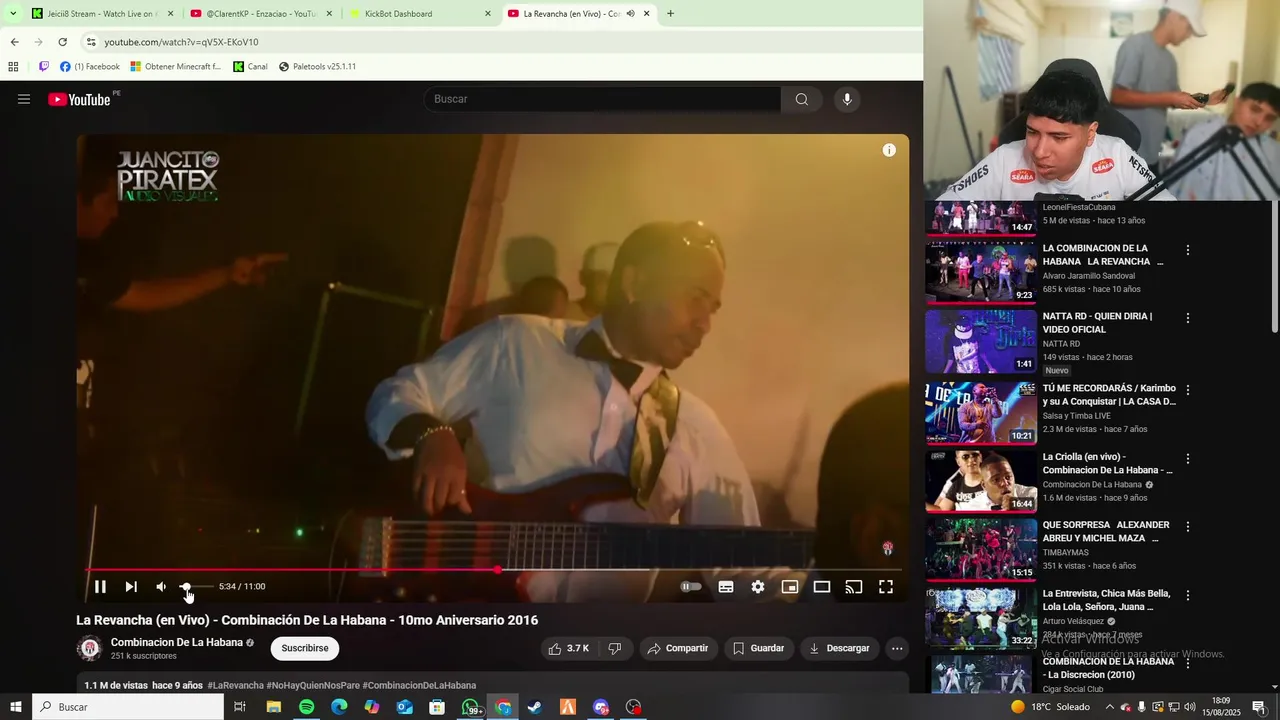
Task: Click Guardar to save video
Action: coord(758,648)
